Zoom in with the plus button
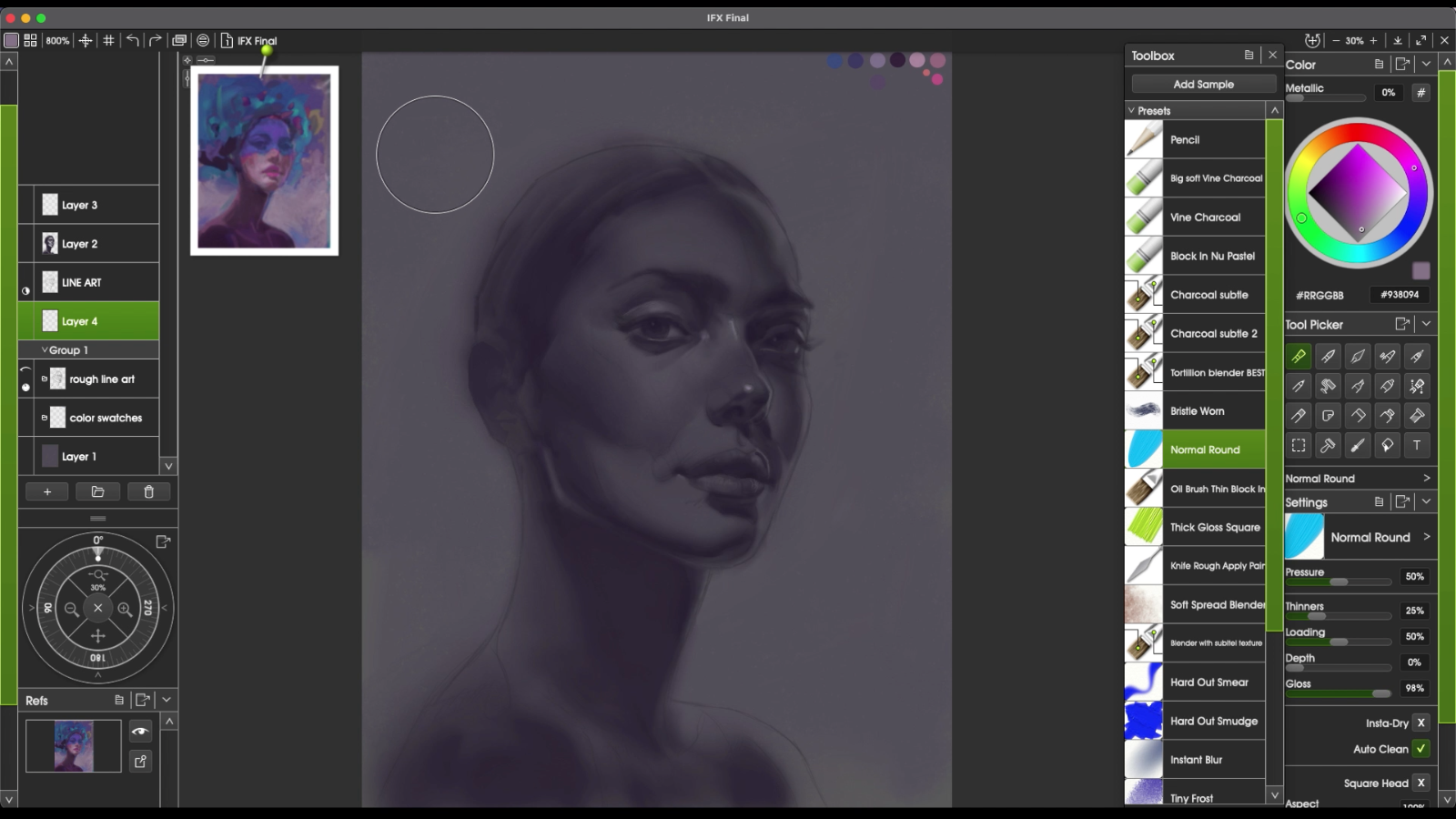The width and height of the screenshot is (1456, 819). (1373, 40)
